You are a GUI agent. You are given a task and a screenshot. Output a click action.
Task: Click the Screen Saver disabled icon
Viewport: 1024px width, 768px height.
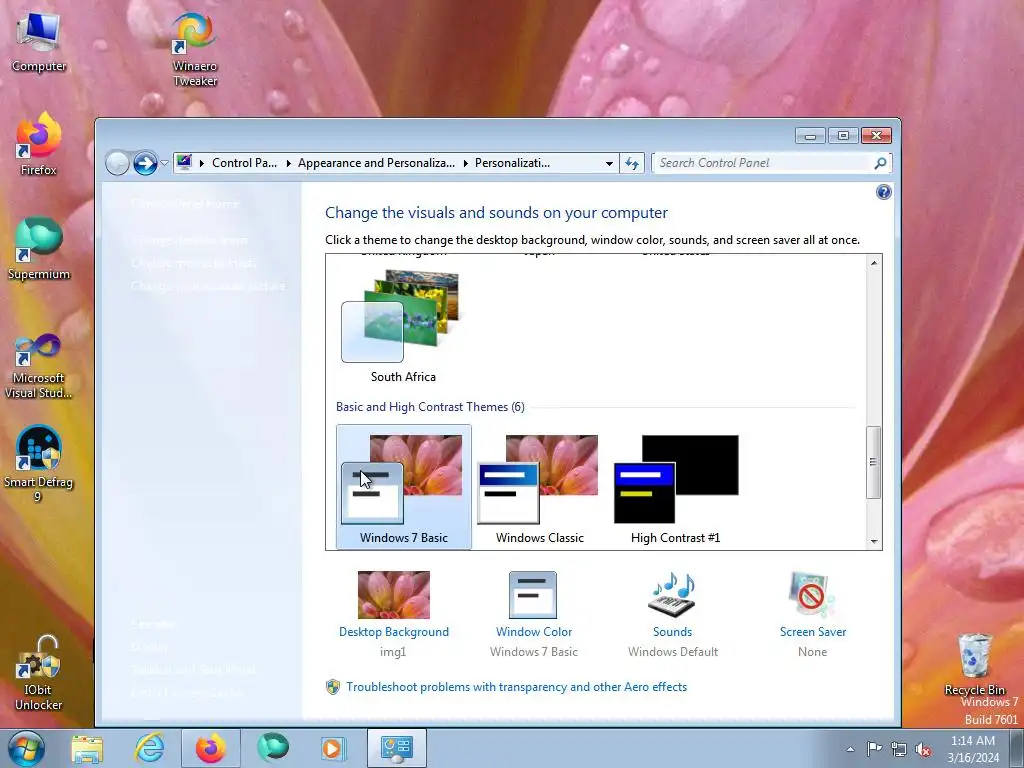click(810, 595)
